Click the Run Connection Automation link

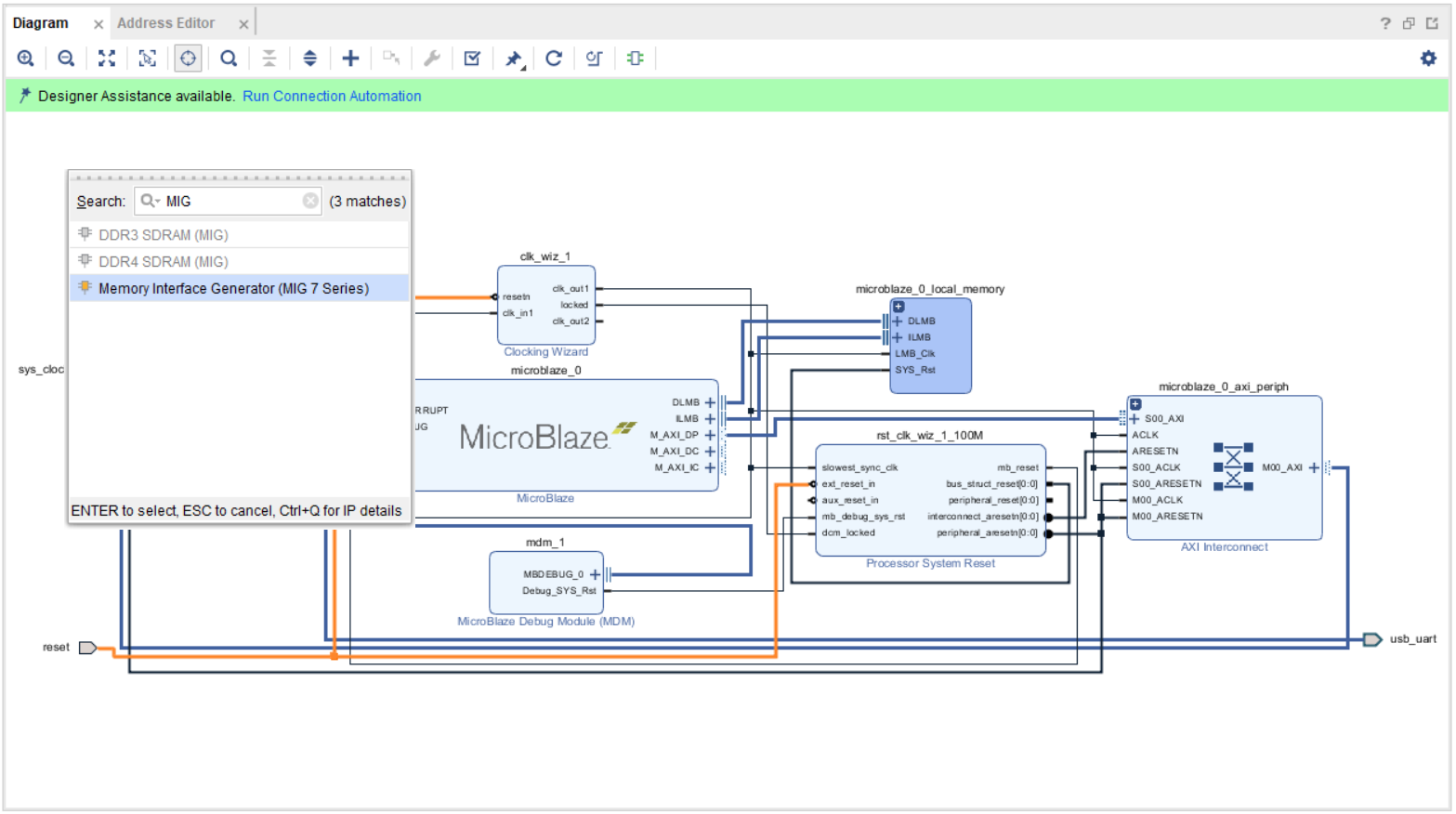pos(332,96)
